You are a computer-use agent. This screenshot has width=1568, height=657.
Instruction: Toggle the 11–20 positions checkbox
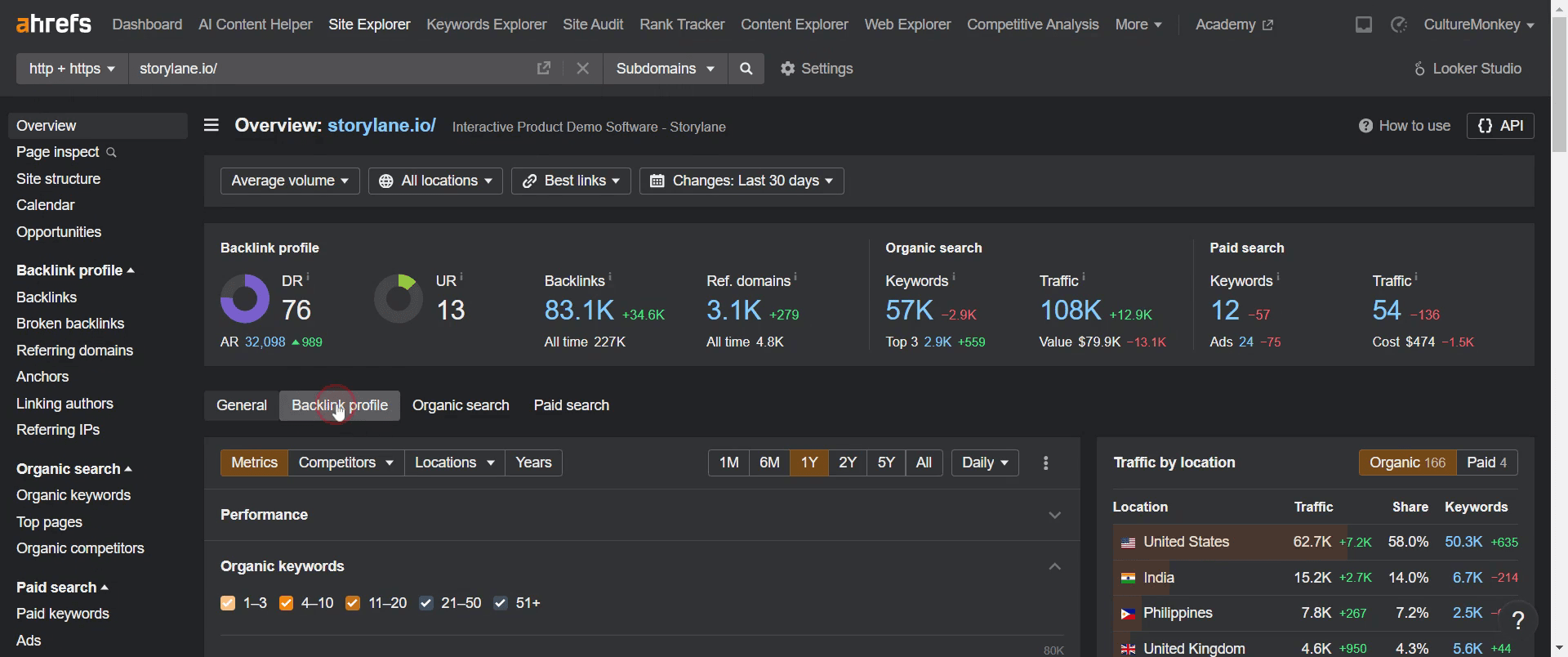pyautogui.click(x=353, y=603)
